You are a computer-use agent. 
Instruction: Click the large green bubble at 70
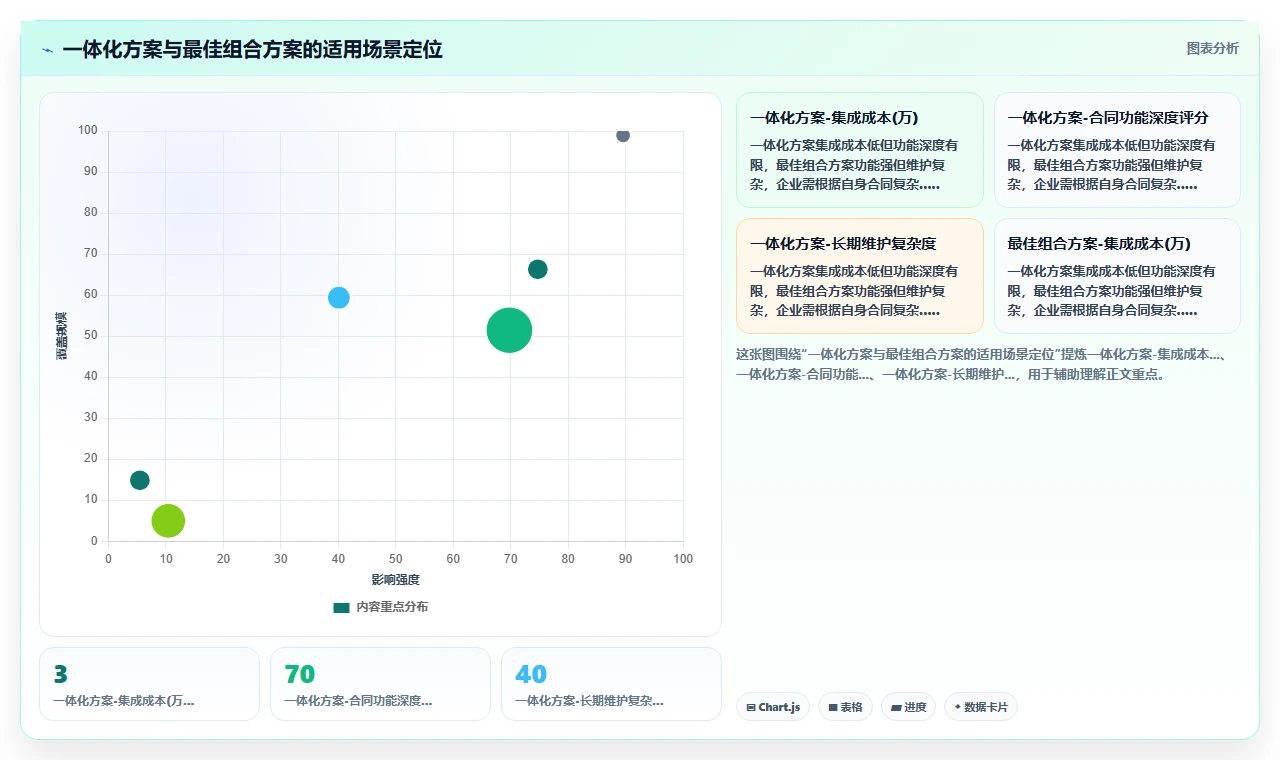click(509, 331)
